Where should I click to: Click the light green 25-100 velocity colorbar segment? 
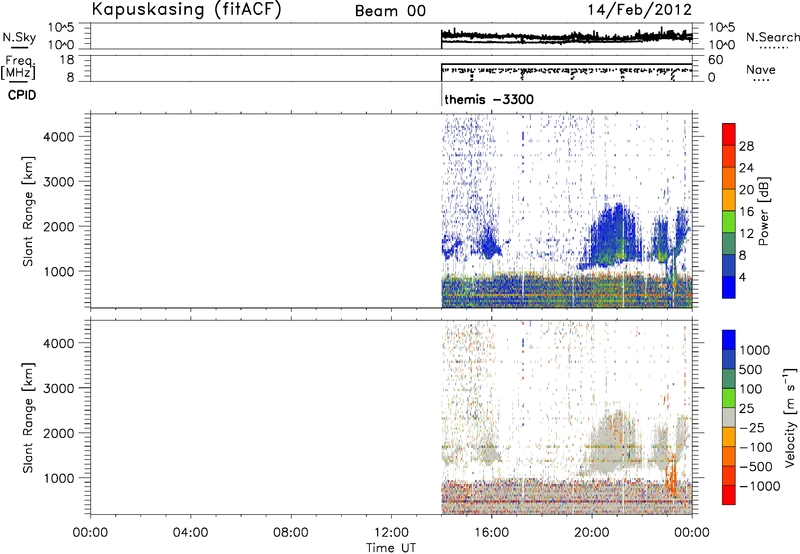coord(729,398)
